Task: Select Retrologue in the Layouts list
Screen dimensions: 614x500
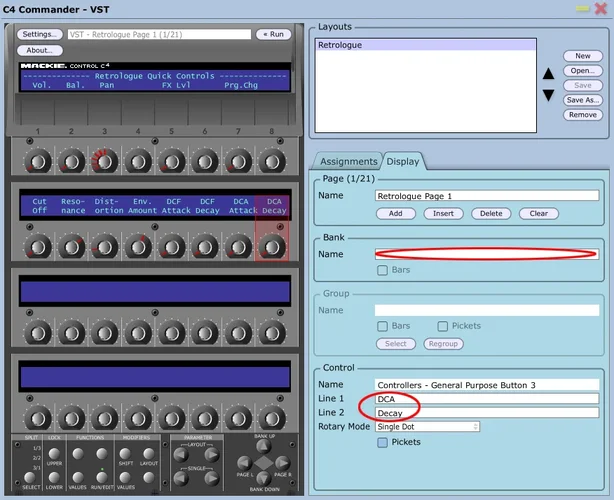Action: [425, 45]
